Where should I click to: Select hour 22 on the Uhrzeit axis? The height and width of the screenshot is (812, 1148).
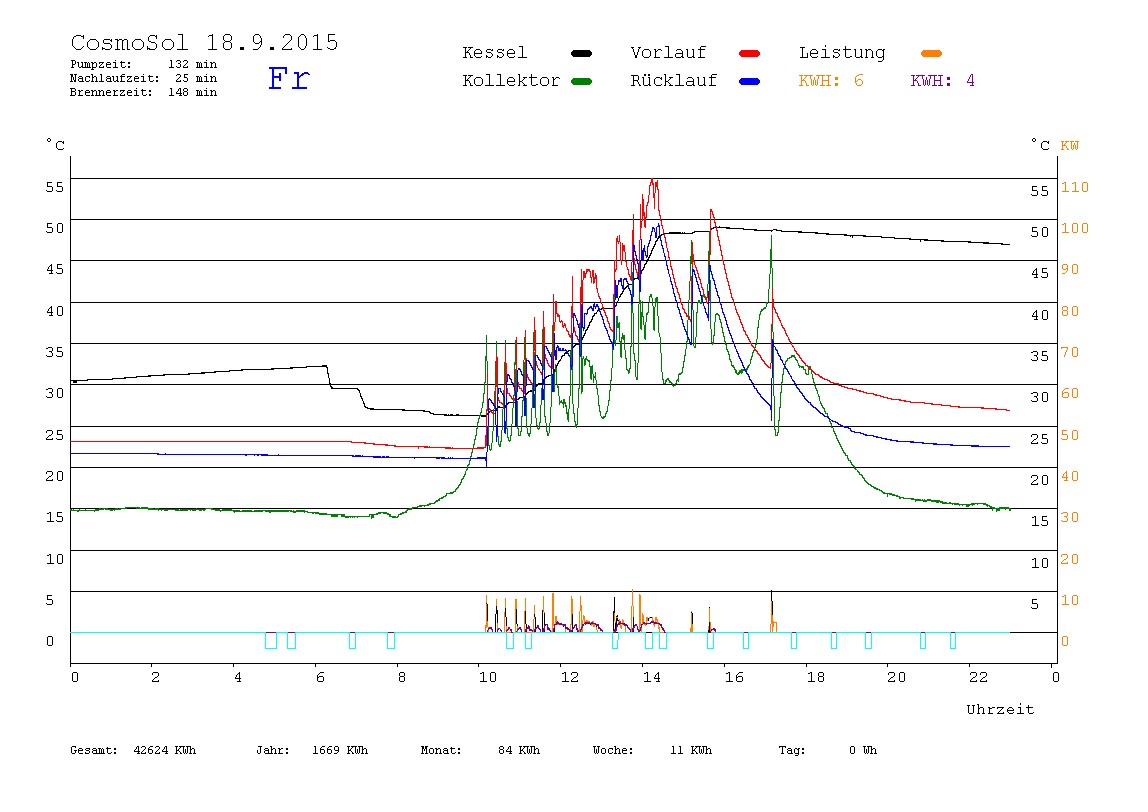click(x=979, y=677)
